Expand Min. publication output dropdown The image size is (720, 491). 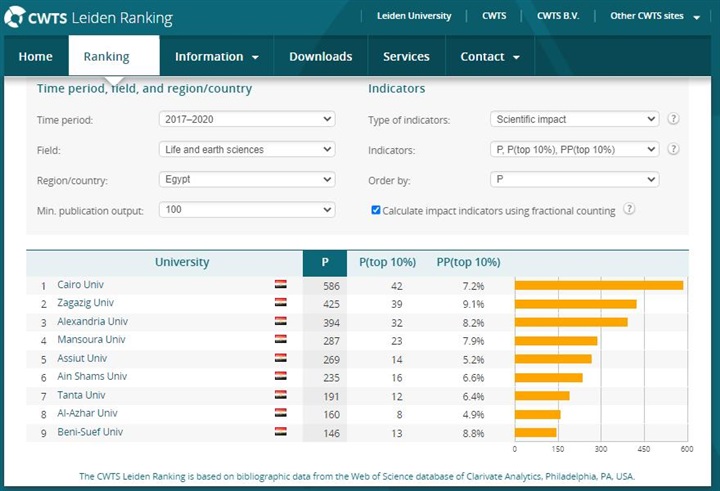point(246,210)
